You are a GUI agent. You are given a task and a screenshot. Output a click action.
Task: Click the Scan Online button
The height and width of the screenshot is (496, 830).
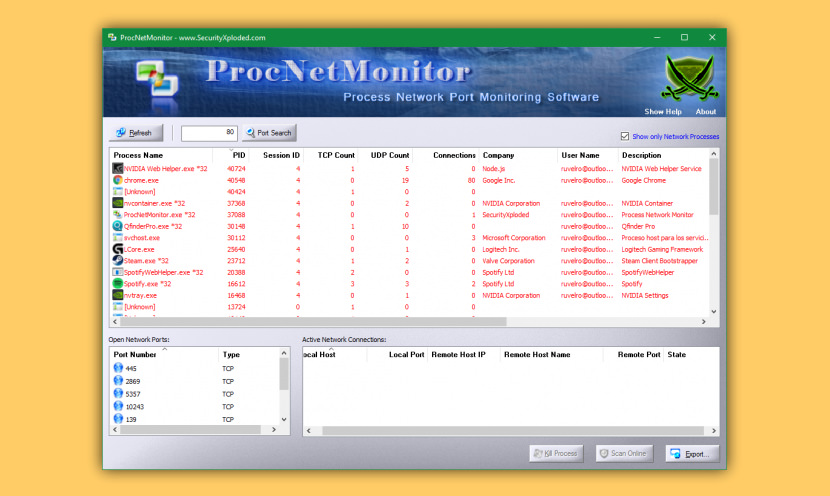pyautogui.click(x=624, y=454)
